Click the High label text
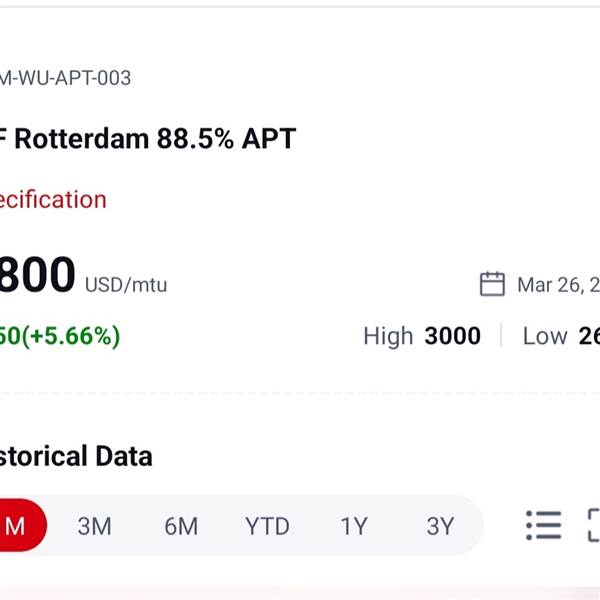 point(388,336)
